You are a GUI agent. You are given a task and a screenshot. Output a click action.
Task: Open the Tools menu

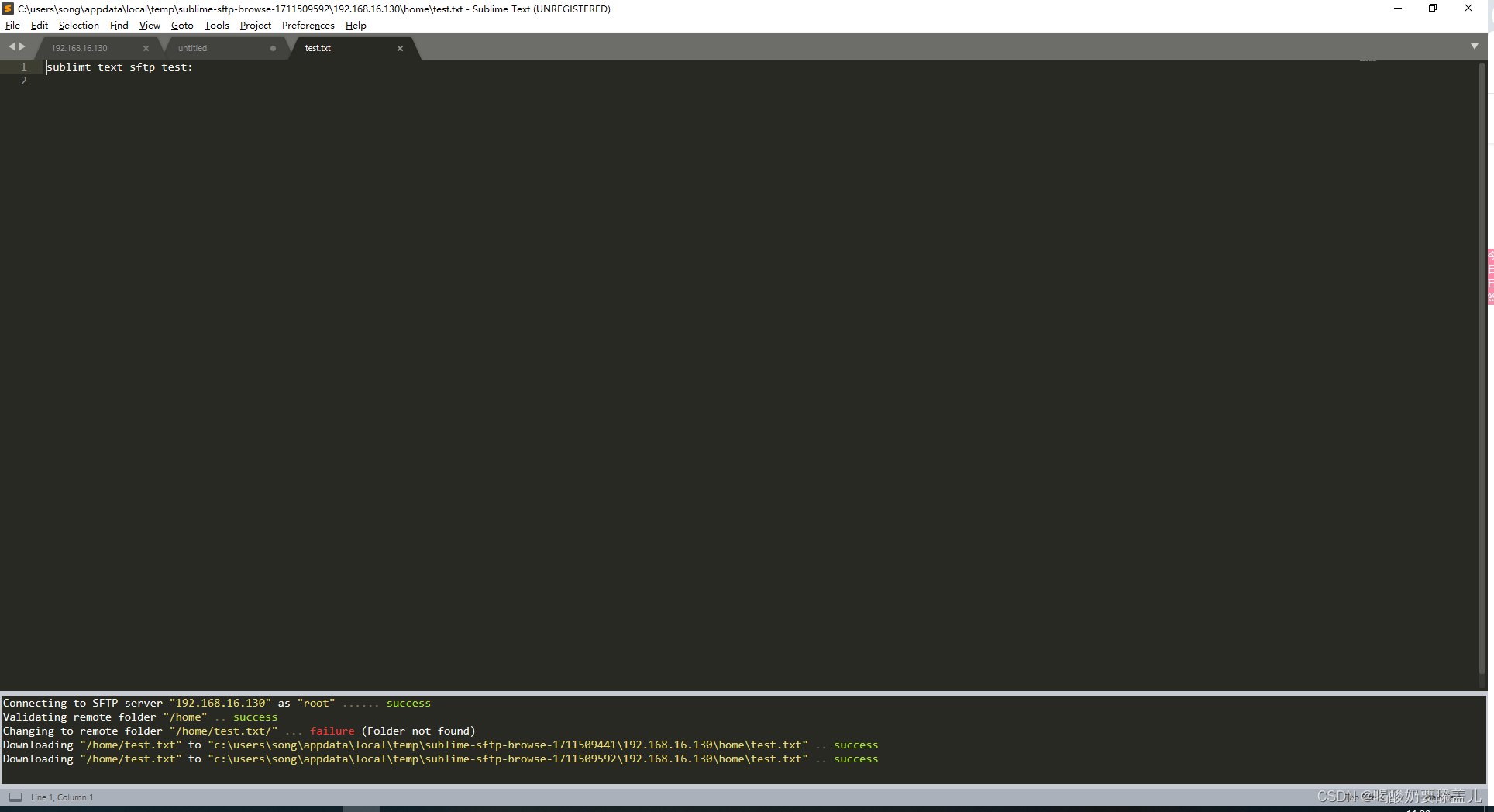tap(216, 26)
